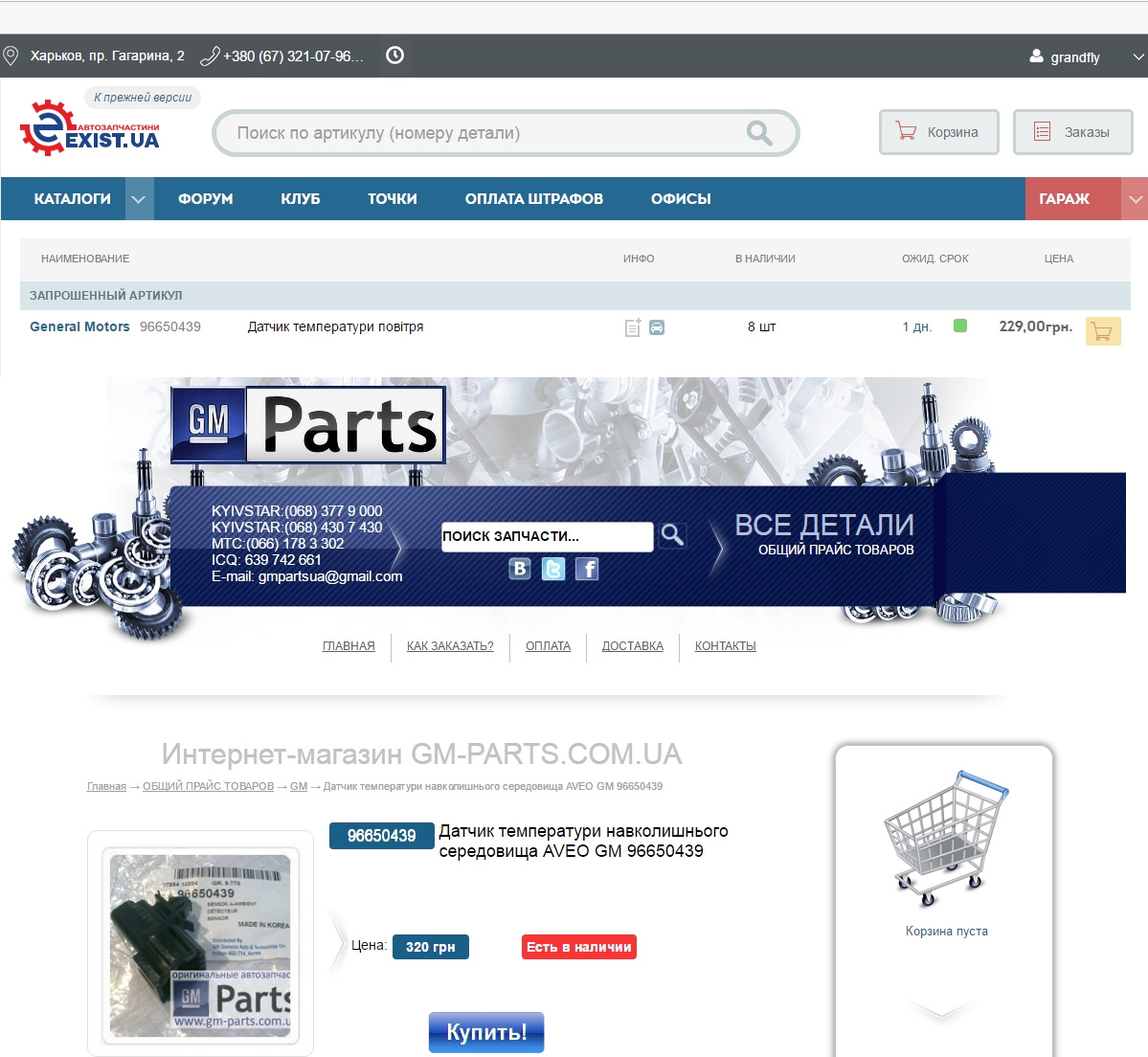The height and width of the screenshot is (1057, 1148).
Task: Click the blue 96650439 part number badge
Action: pyautogui.click(x=381, y=836)
